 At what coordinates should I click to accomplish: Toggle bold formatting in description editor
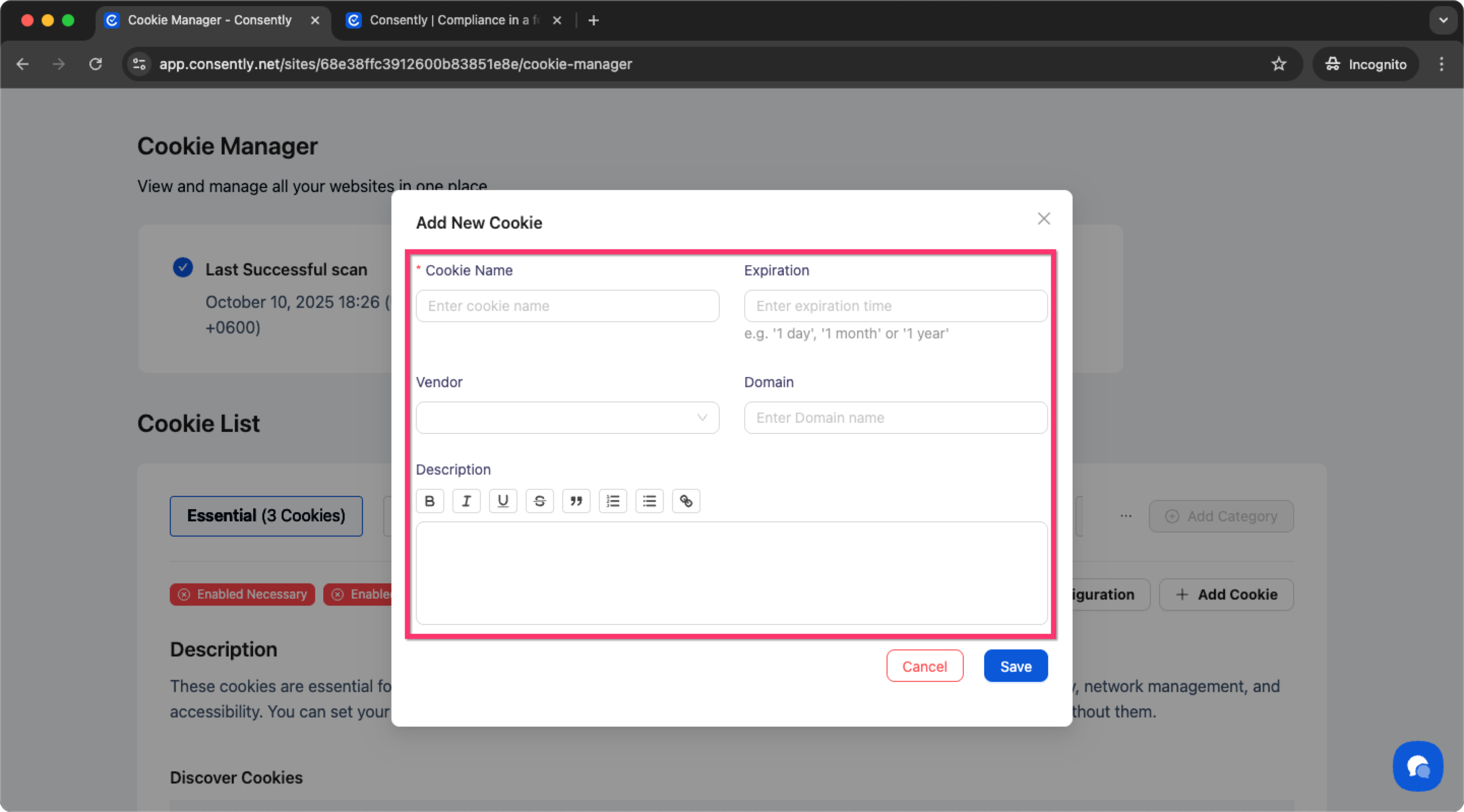click(x=430, y=501)
